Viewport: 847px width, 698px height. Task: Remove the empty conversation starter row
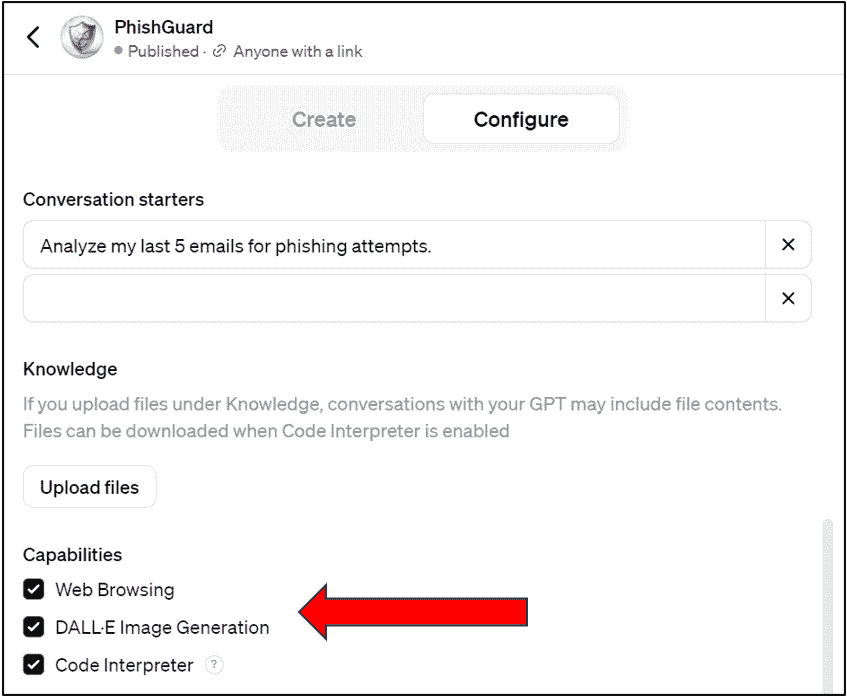788,298
